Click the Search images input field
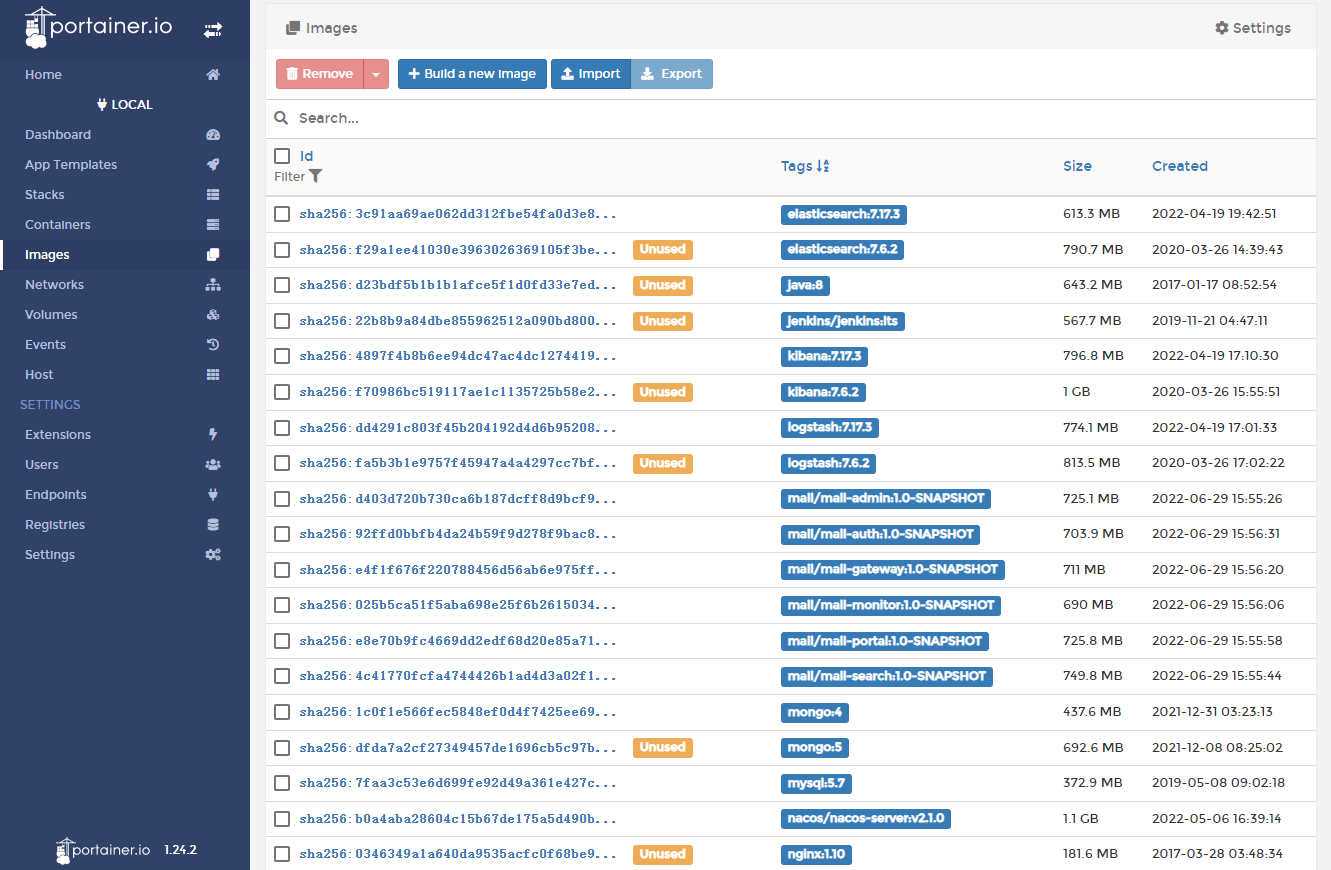The width and height of the screenshot is (1331, 870). tap(800, 118)
